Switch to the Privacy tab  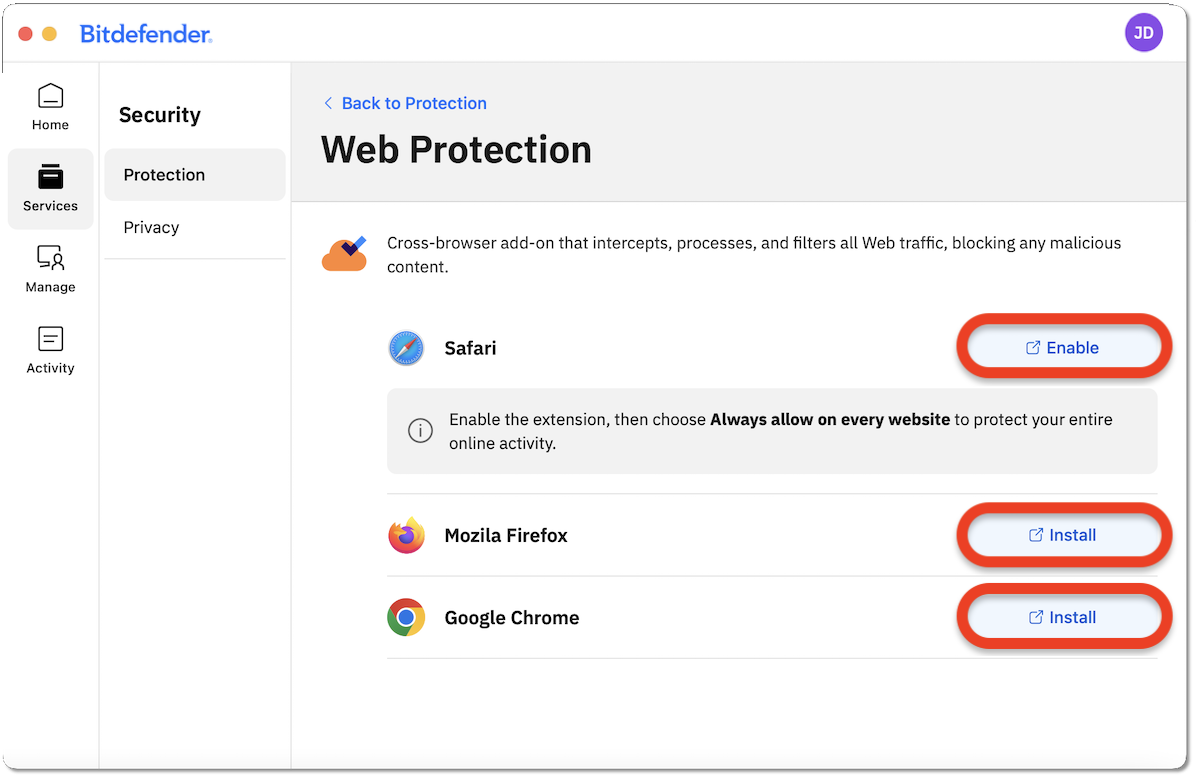[151, 227]
